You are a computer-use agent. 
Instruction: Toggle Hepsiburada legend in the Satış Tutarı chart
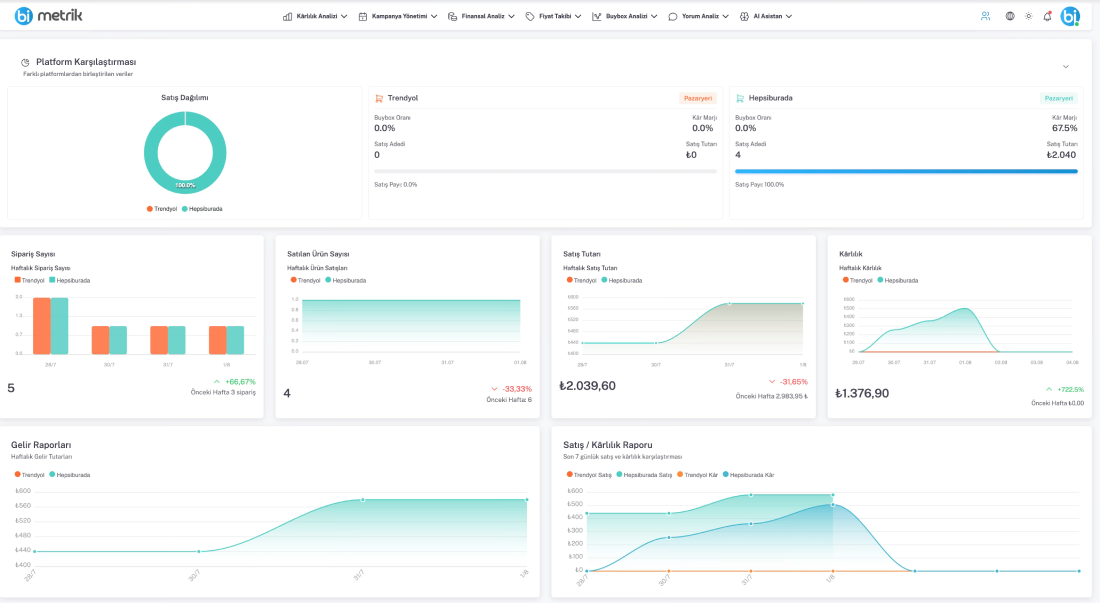[622, 280]
